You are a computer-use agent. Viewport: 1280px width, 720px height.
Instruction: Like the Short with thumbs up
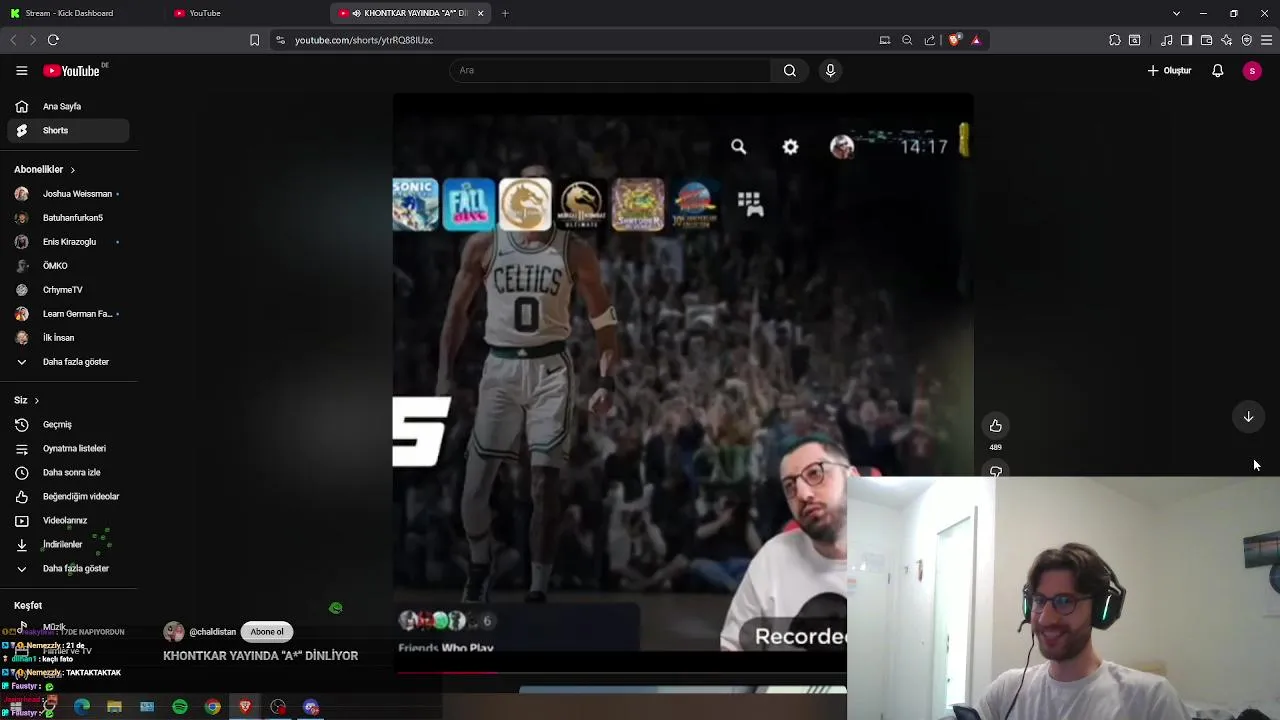995,426
